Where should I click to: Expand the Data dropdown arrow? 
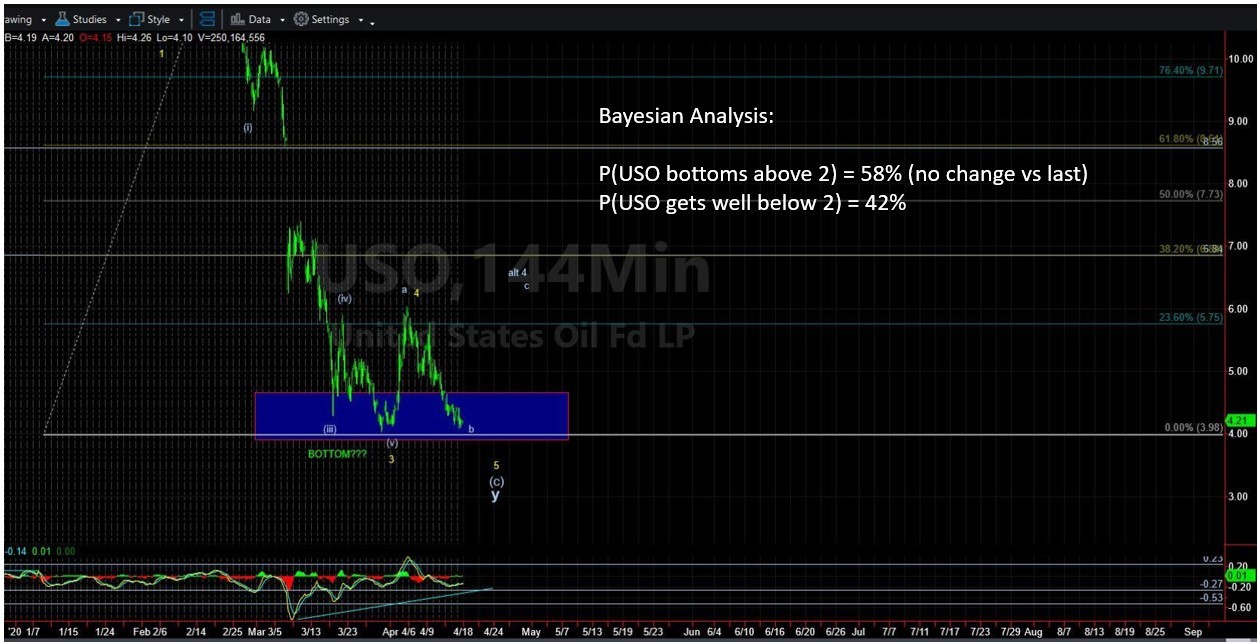282,20
